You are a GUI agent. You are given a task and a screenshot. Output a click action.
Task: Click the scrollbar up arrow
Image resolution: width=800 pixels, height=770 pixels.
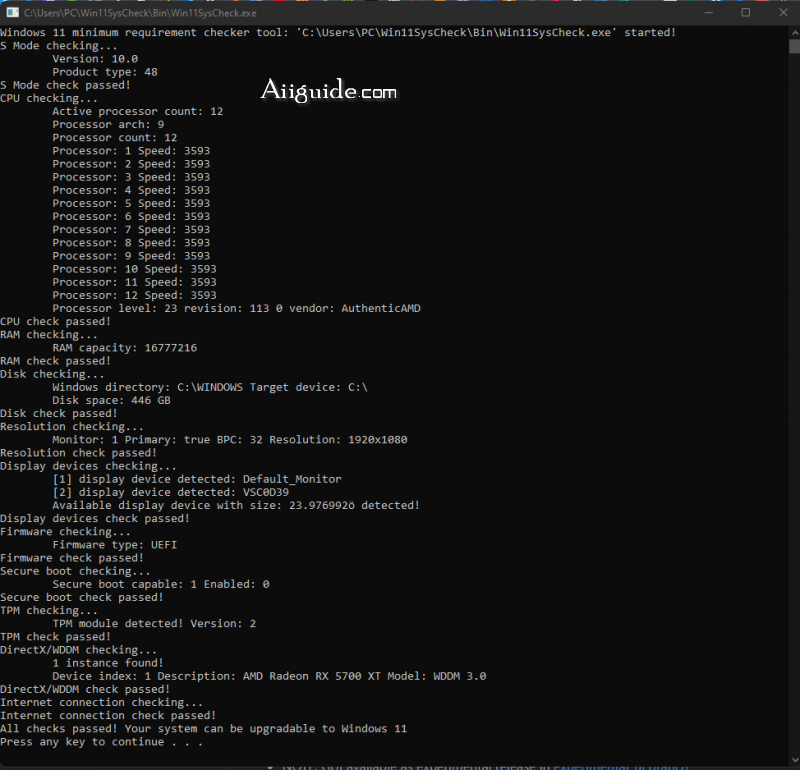coord(794,33)
